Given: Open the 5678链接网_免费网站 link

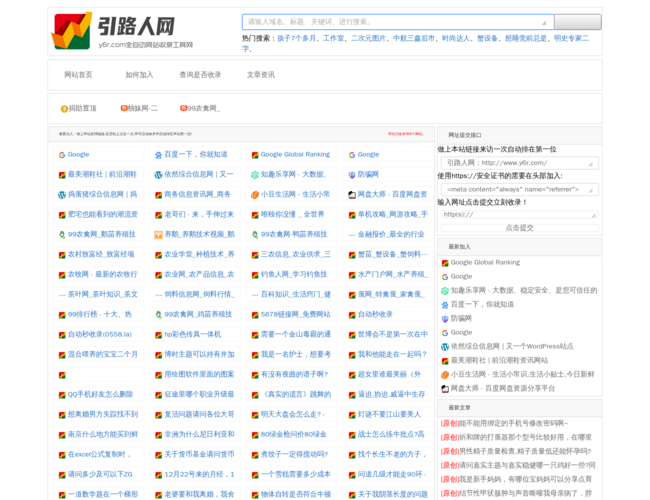Looking at the screenshot, I should coord(296,314).
